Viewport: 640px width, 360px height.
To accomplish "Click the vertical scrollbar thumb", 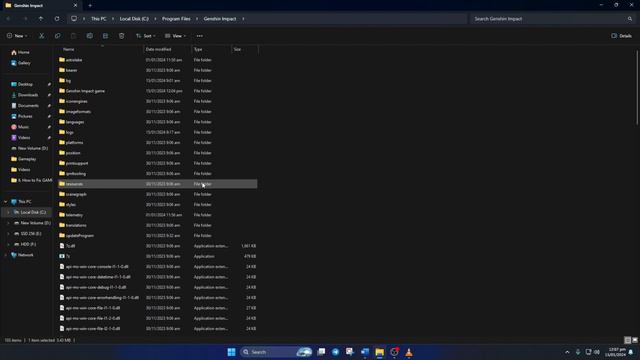I will pos(637,88).
